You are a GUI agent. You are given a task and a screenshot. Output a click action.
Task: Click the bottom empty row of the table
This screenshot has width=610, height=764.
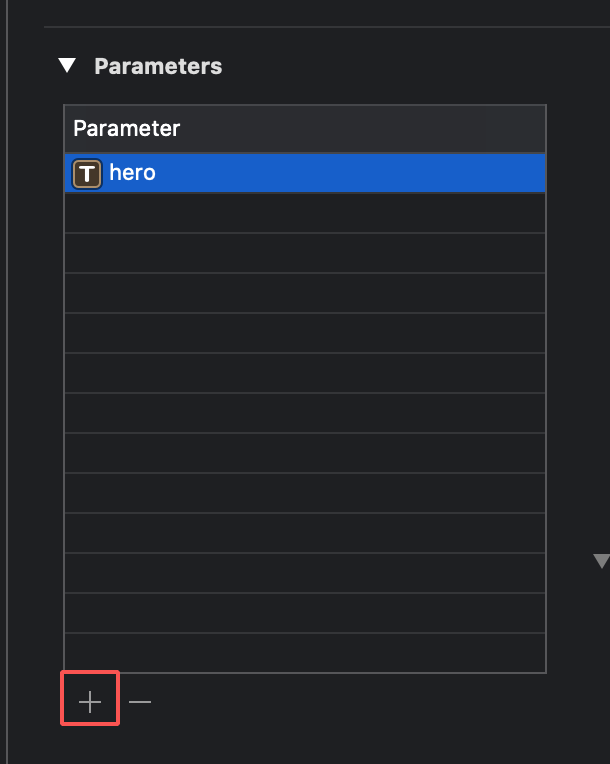pyautogui.click(x=305, y=653)
